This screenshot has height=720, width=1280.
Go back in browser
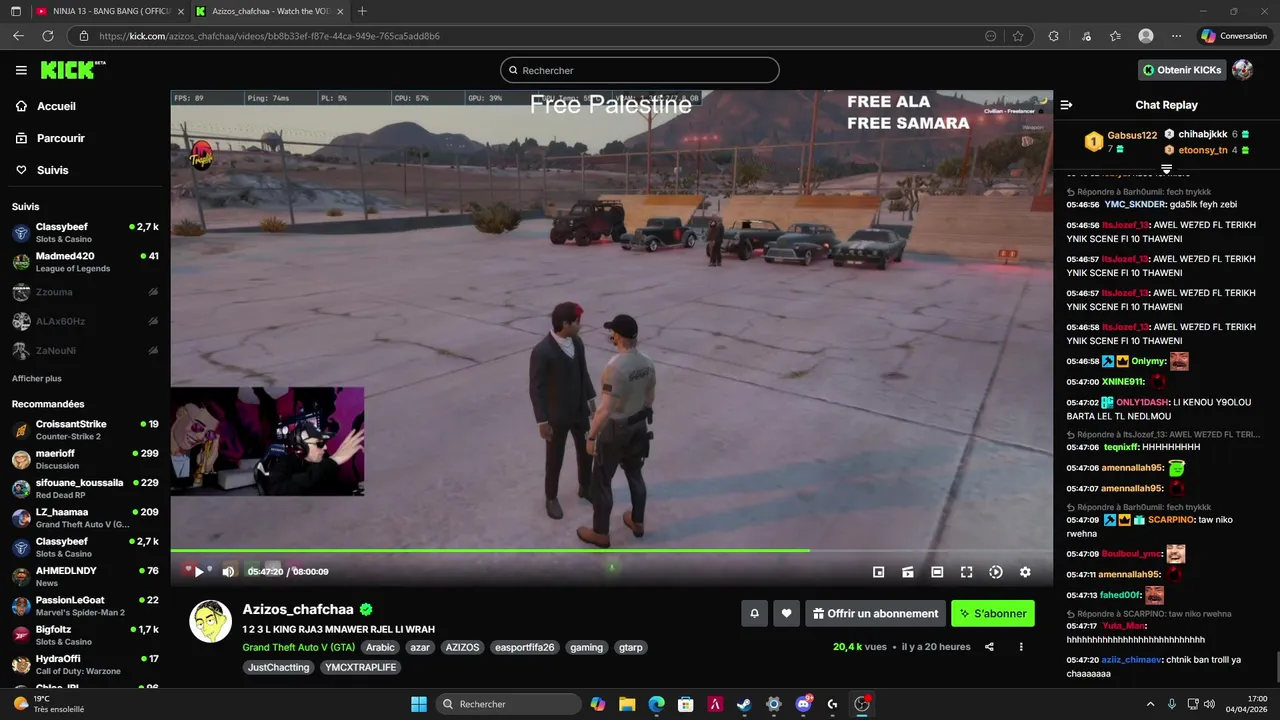pos(18,36)
